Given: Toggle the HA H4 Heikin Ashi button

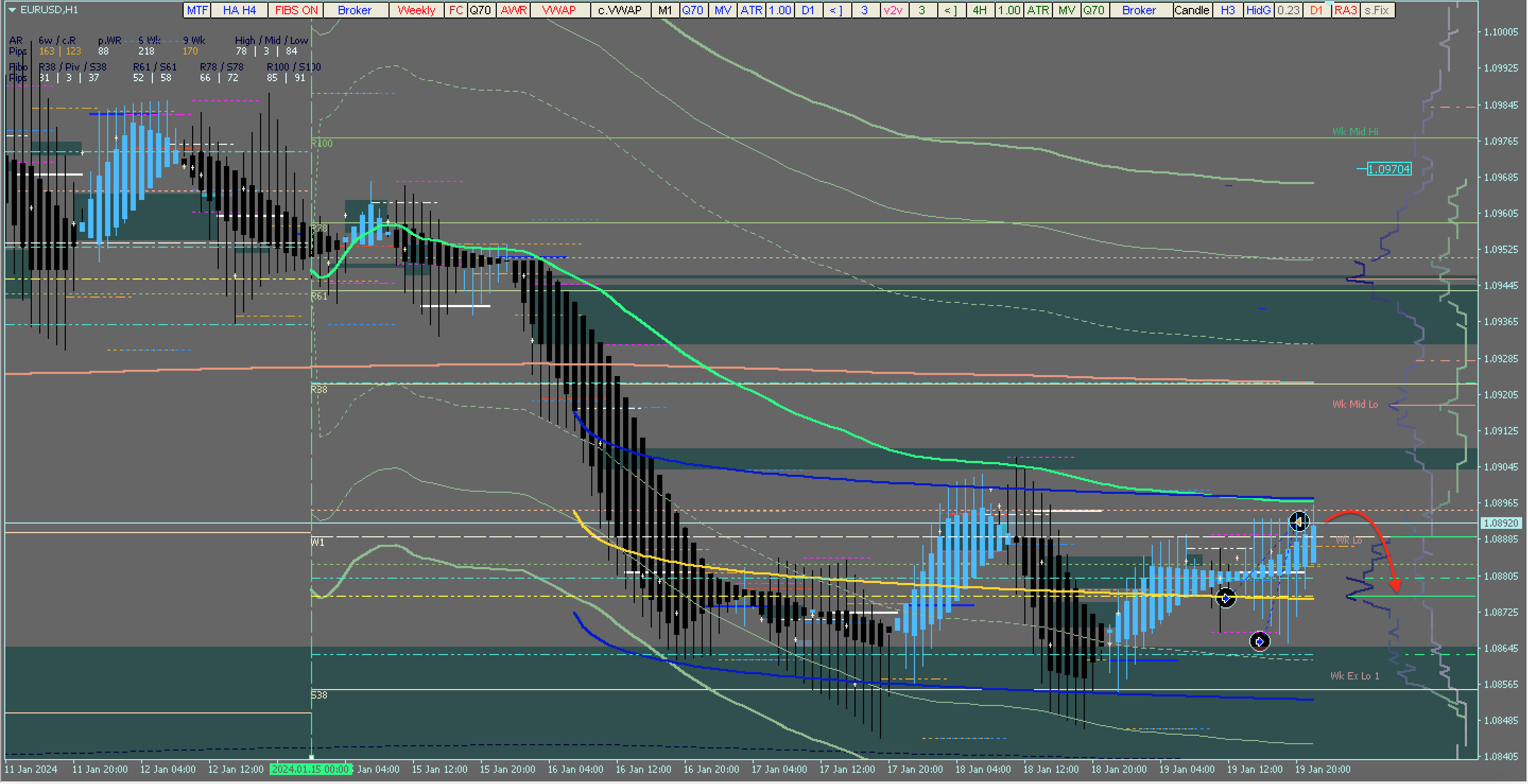Looking at the screenshot, I should 239,10.
